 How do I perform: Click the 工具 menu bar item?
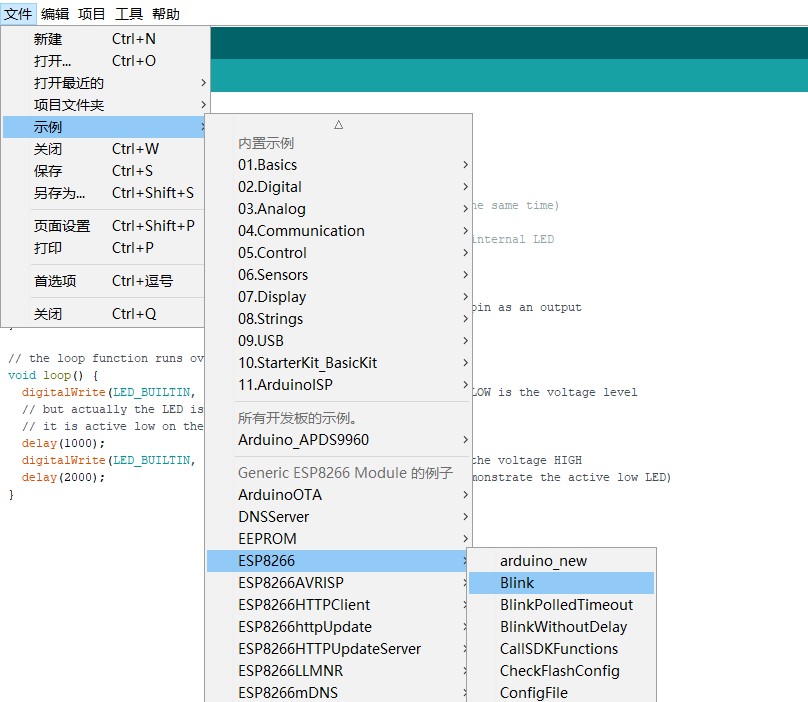pos(129,14)
